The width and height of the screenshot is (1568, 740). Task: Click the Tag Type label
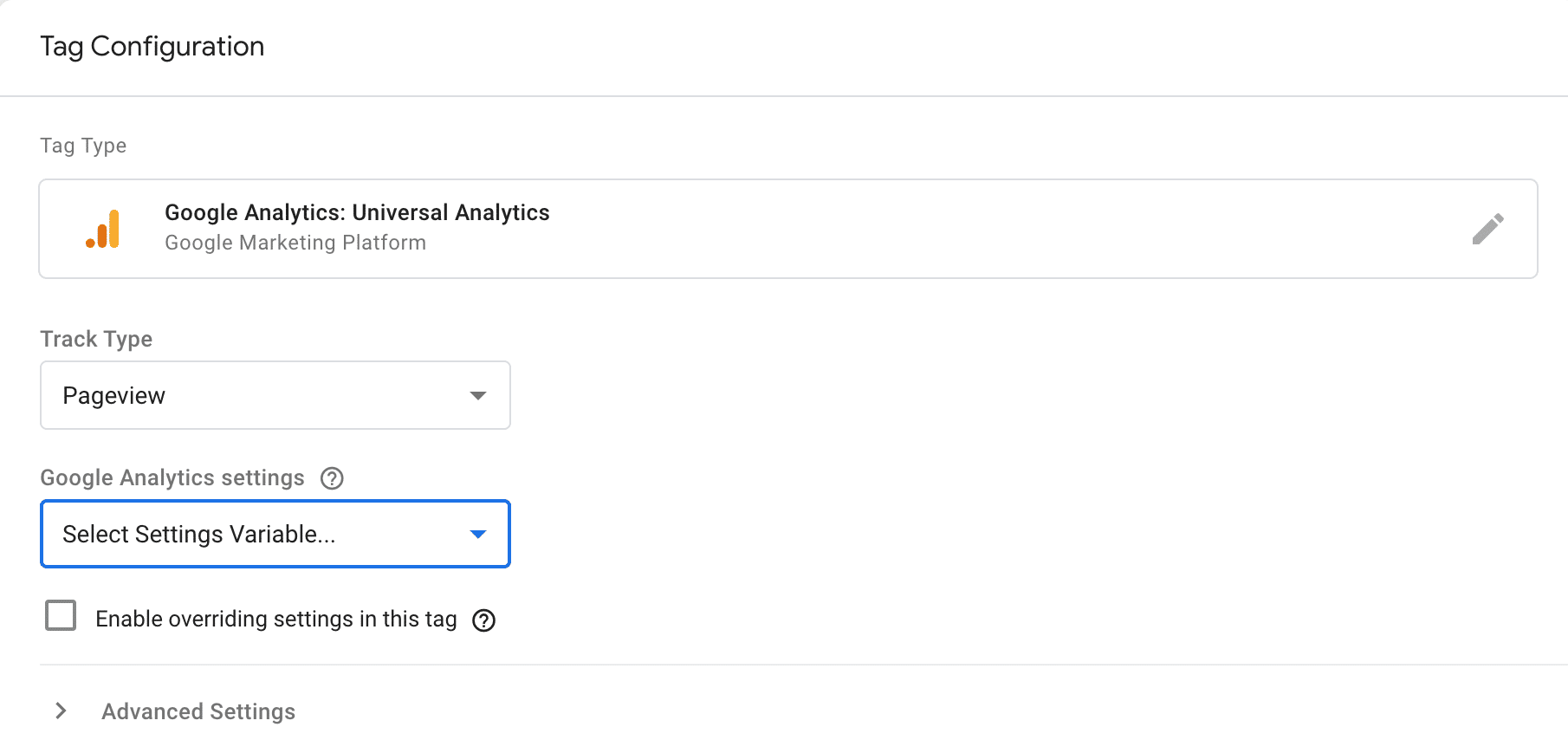pos(83,146)
